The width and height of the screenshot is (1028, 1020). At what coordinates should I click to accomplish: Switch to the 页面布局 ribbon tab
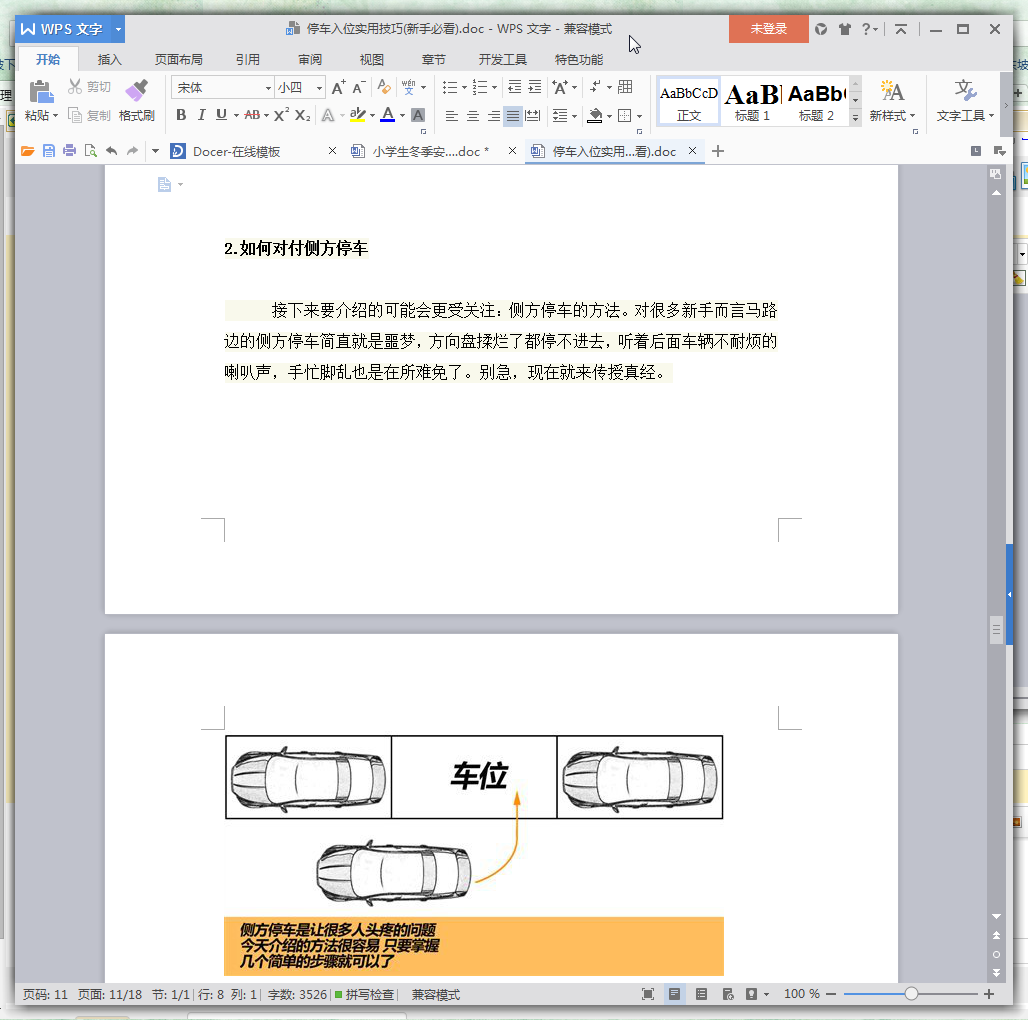tap(178, 60)
